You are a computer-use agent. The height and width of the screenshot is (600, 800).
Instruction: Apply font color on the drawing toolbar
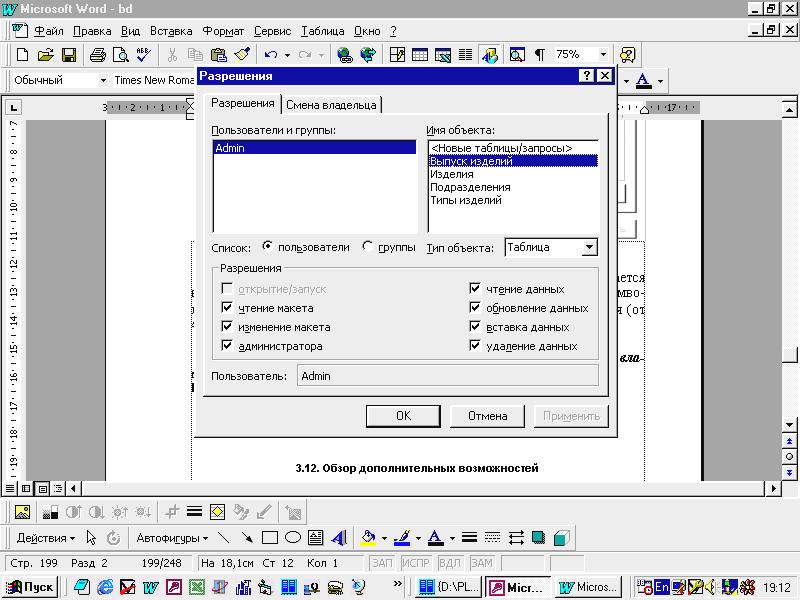[435, 538]
